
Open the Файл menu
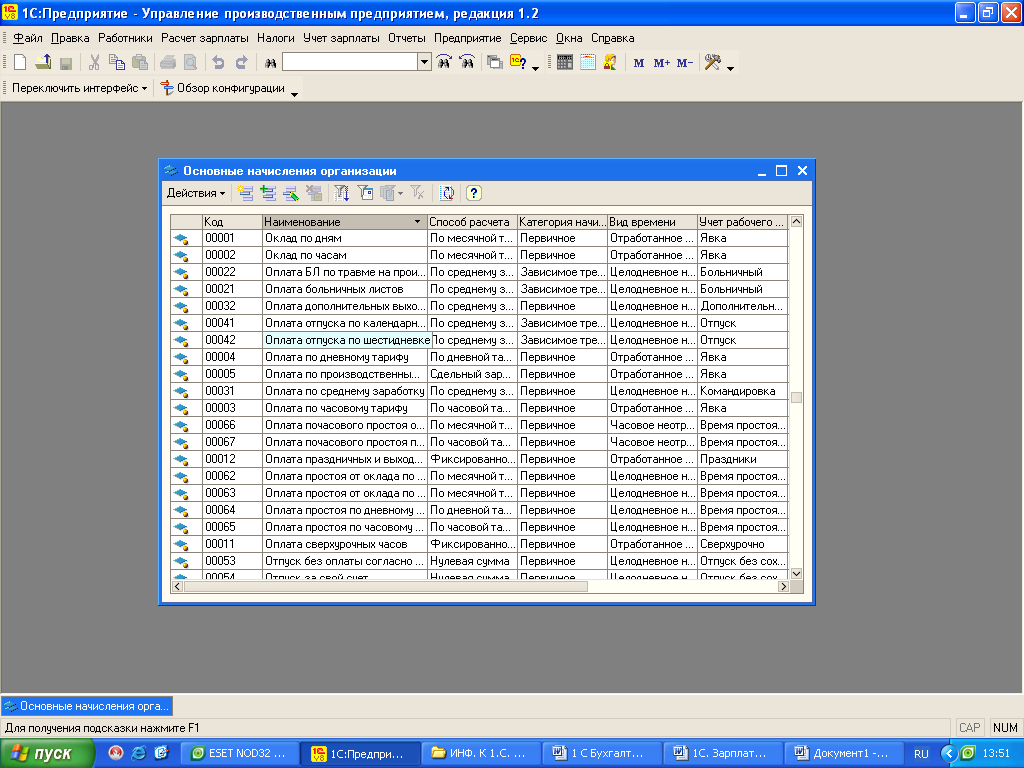(x=27, y=38)
